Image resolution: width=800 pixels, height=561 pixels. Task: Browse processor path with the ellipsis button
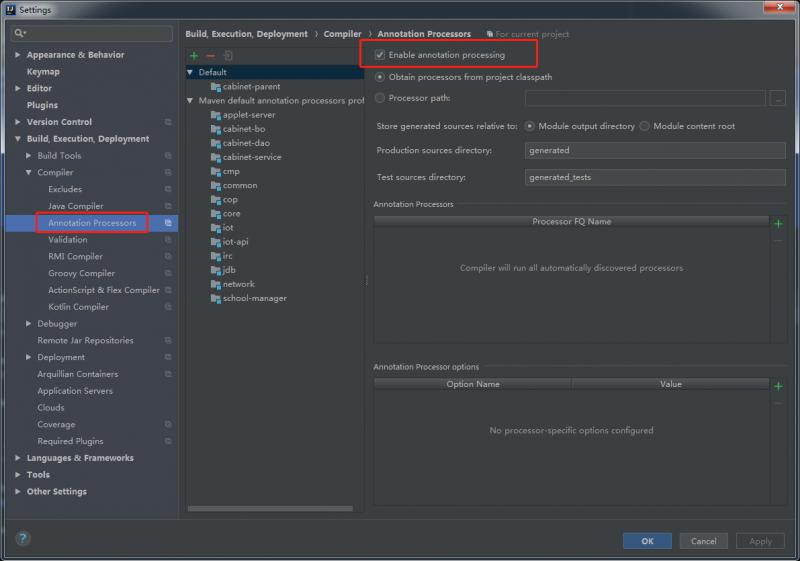(777, 98)
